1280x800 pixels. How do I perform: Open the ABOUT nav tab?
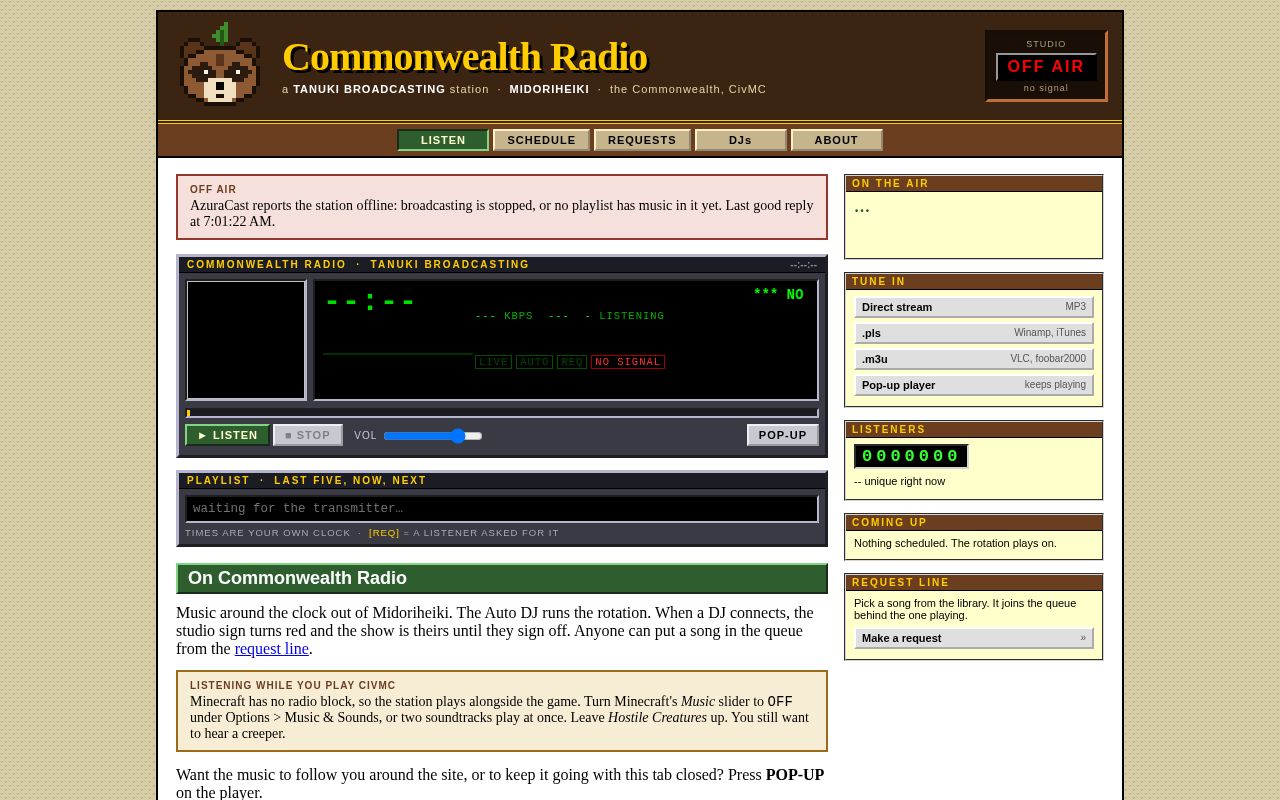point(836,140)
